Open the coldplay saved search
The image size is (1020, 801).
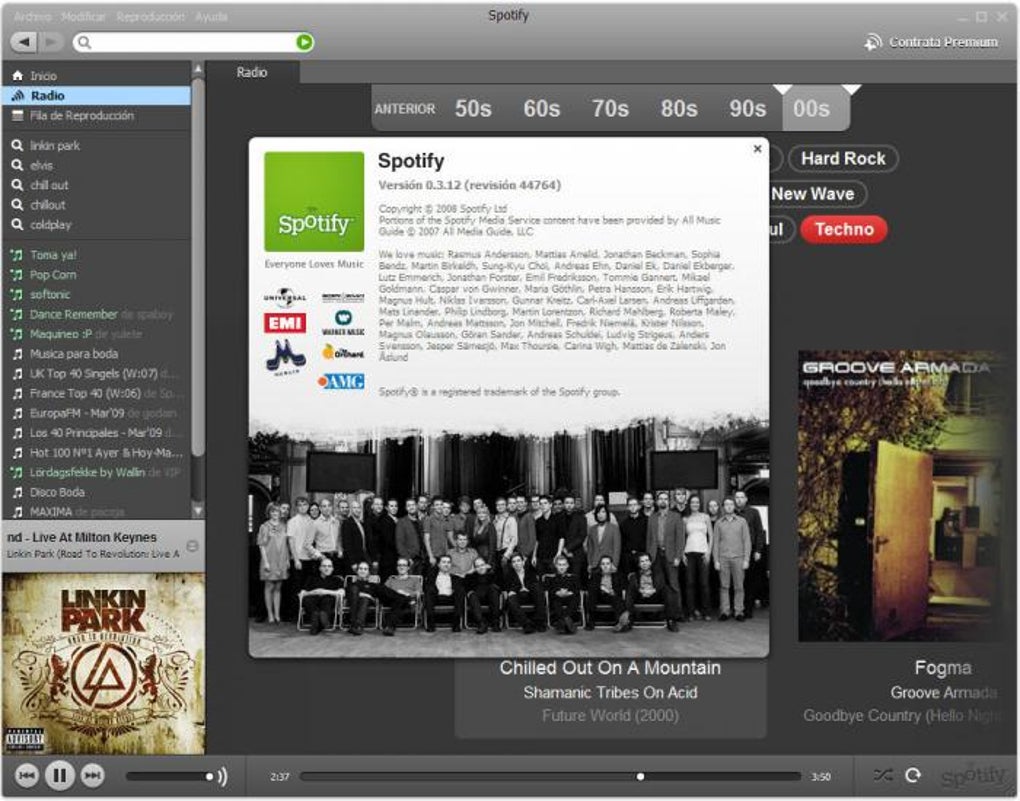coord(97,225)
